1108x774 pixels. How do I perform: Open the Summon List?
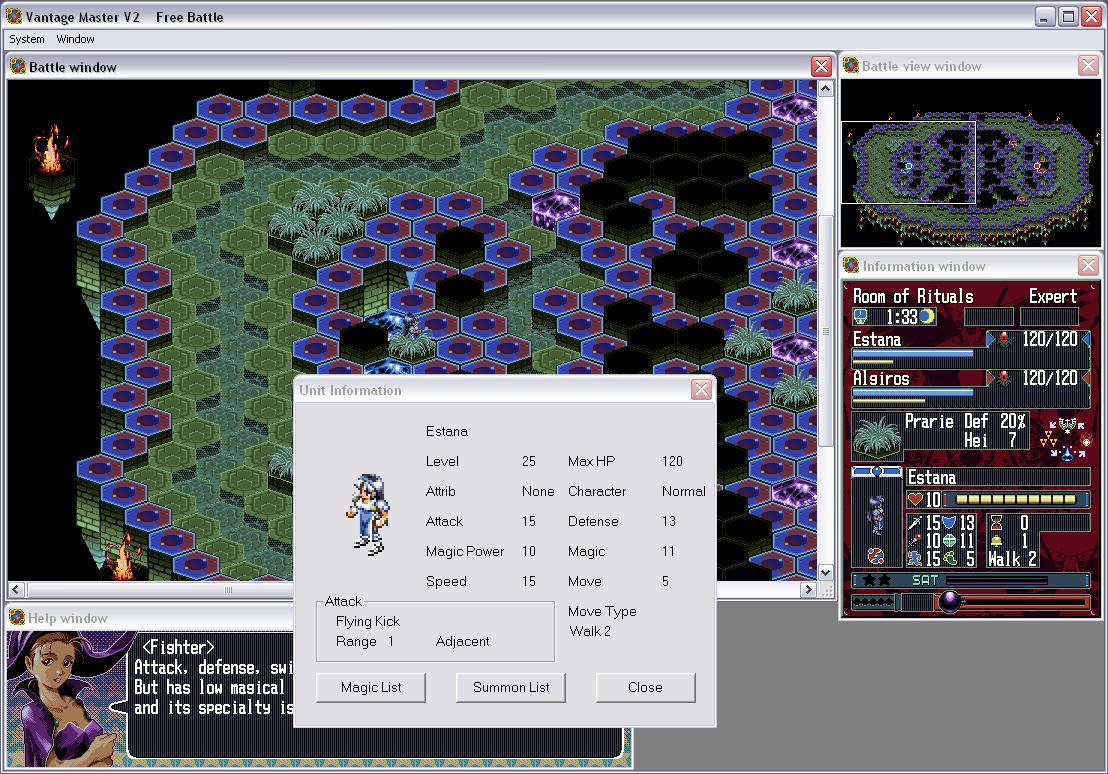click(511, 687)
